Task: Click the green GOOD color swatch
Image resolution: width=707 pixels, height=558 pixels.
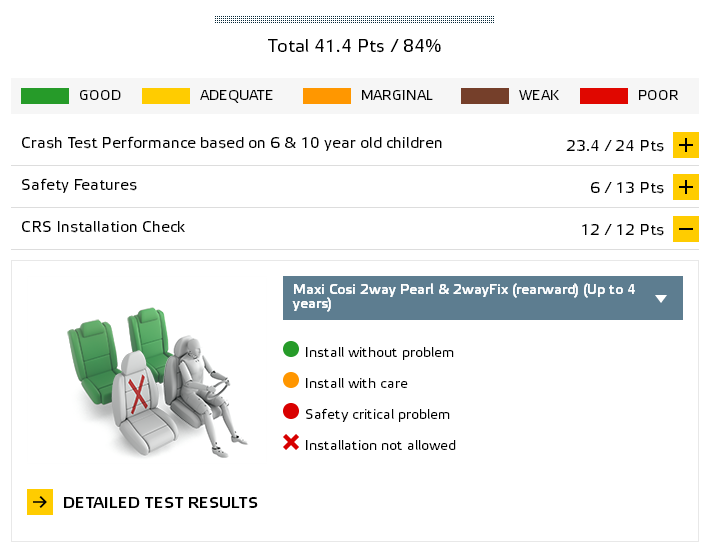Action: [x=45, y=96]
